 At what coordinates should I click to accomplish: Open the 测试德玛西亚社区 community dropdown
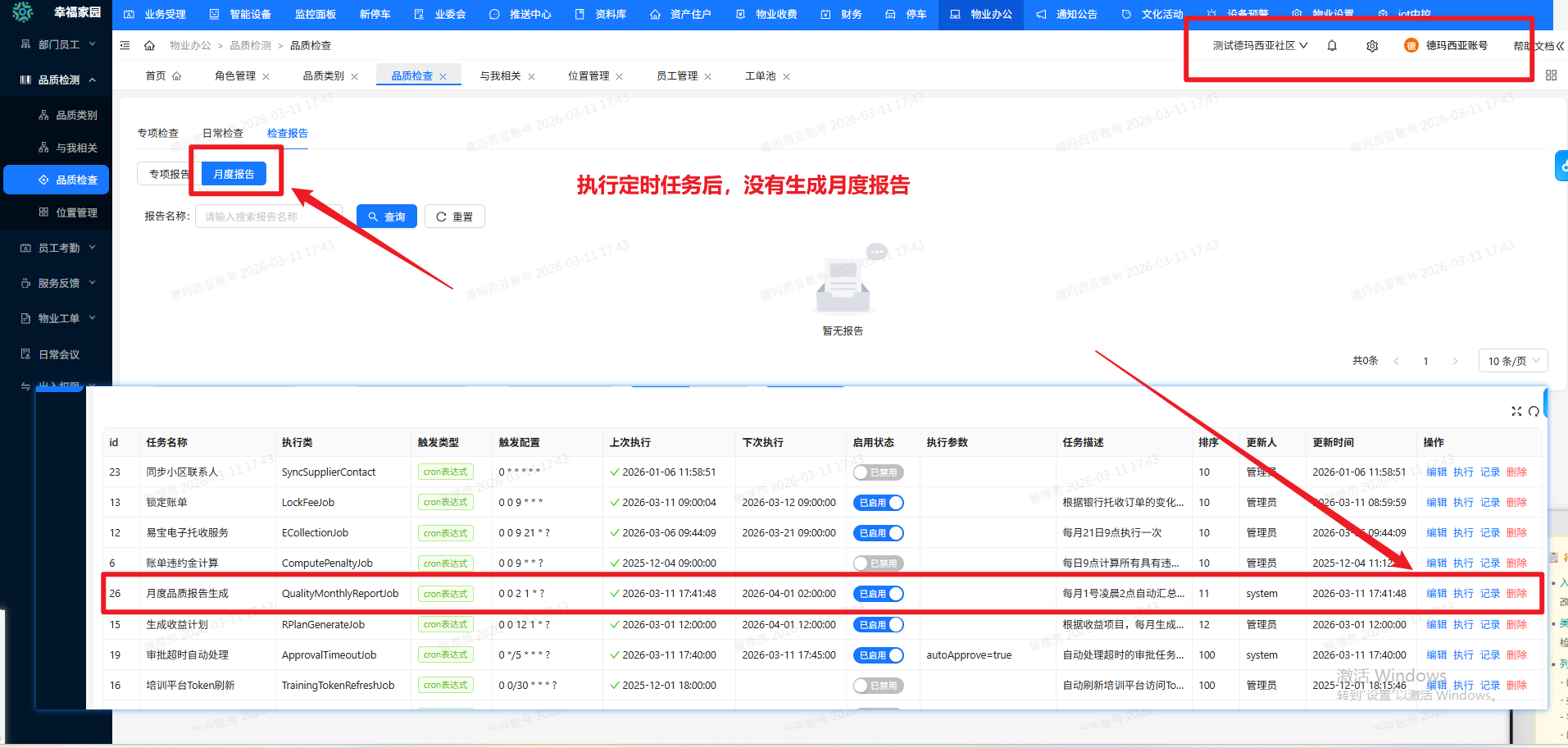[x=1260, y=46]
